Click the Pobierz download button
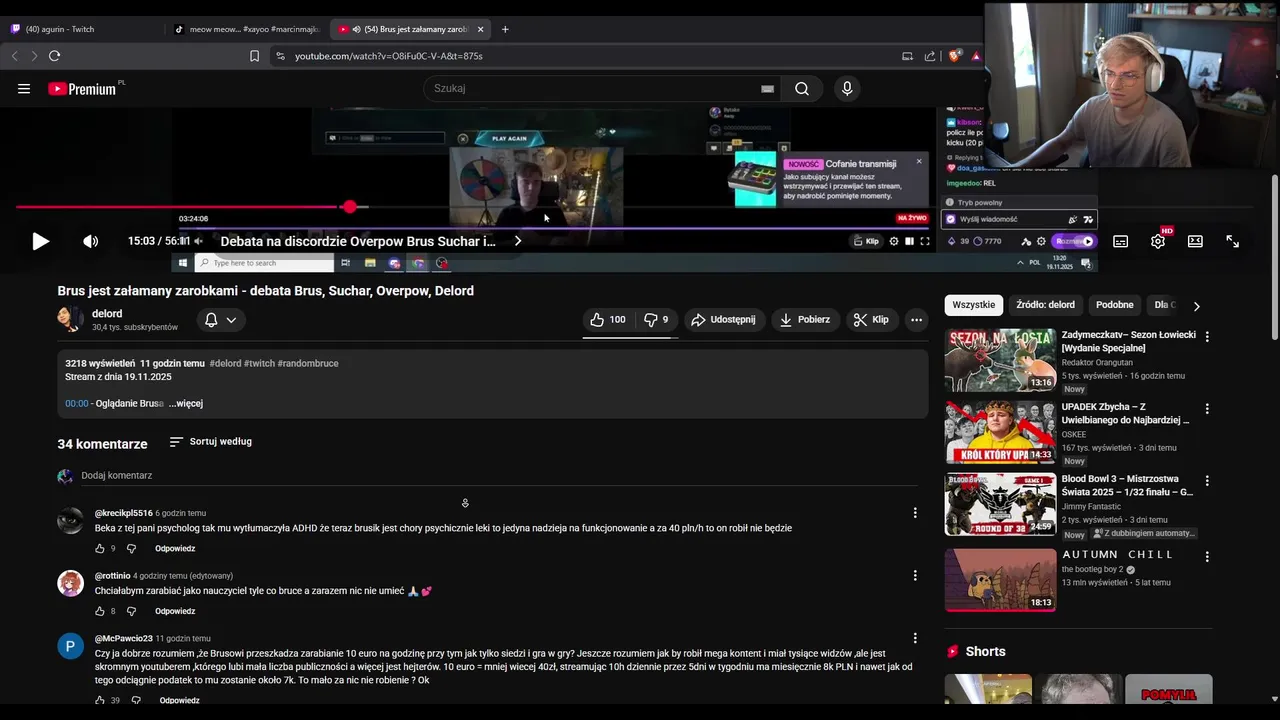 pyautogui.click(x=805, y=320)
